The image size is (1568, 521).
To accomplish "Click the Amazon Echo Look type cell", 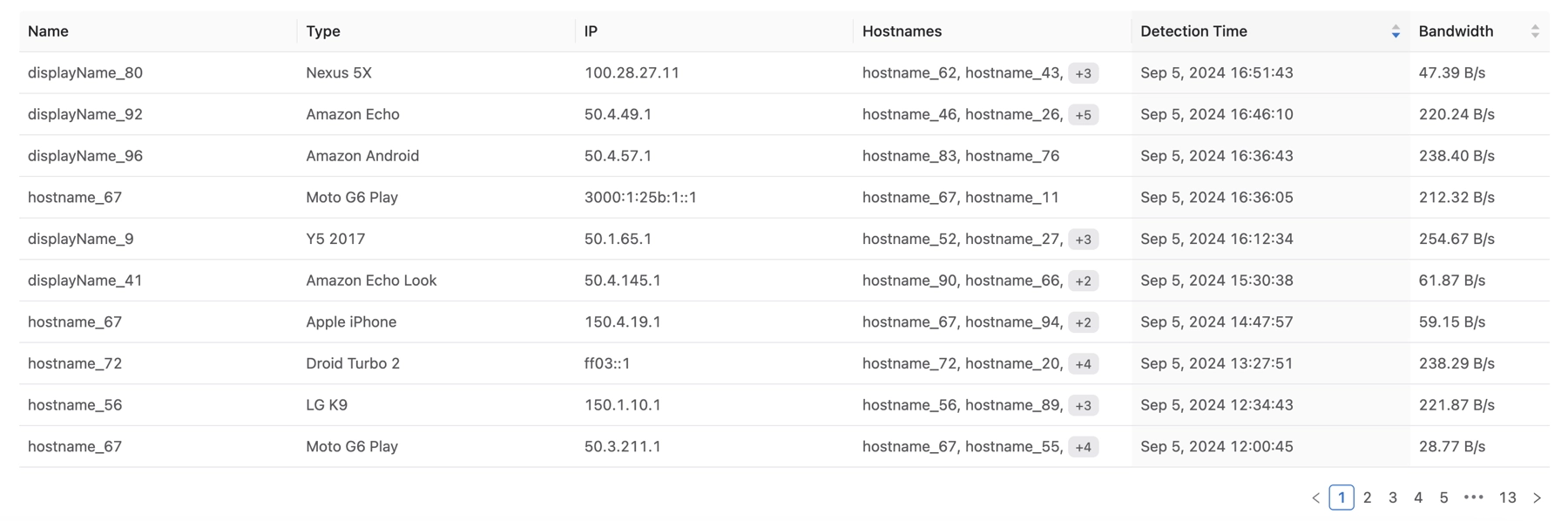I will point(371,281).
